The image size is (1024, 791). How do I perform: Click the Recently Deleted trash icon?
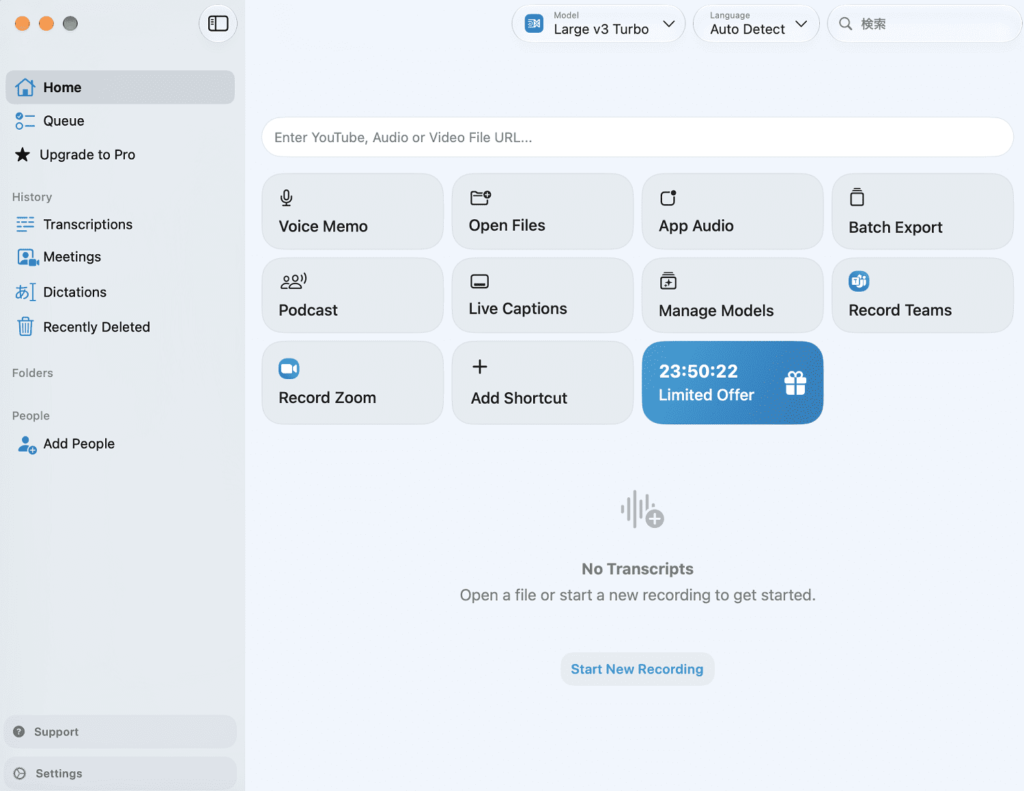pos(25,326)
